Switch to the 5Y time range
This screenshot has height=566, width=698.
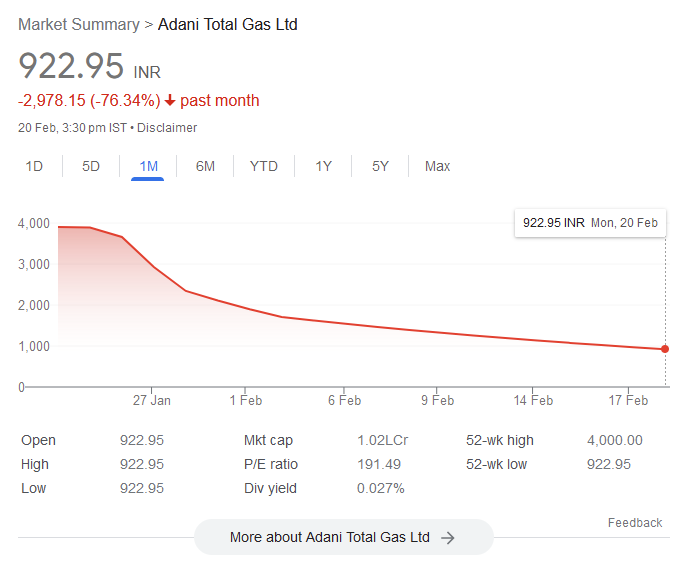380,166
